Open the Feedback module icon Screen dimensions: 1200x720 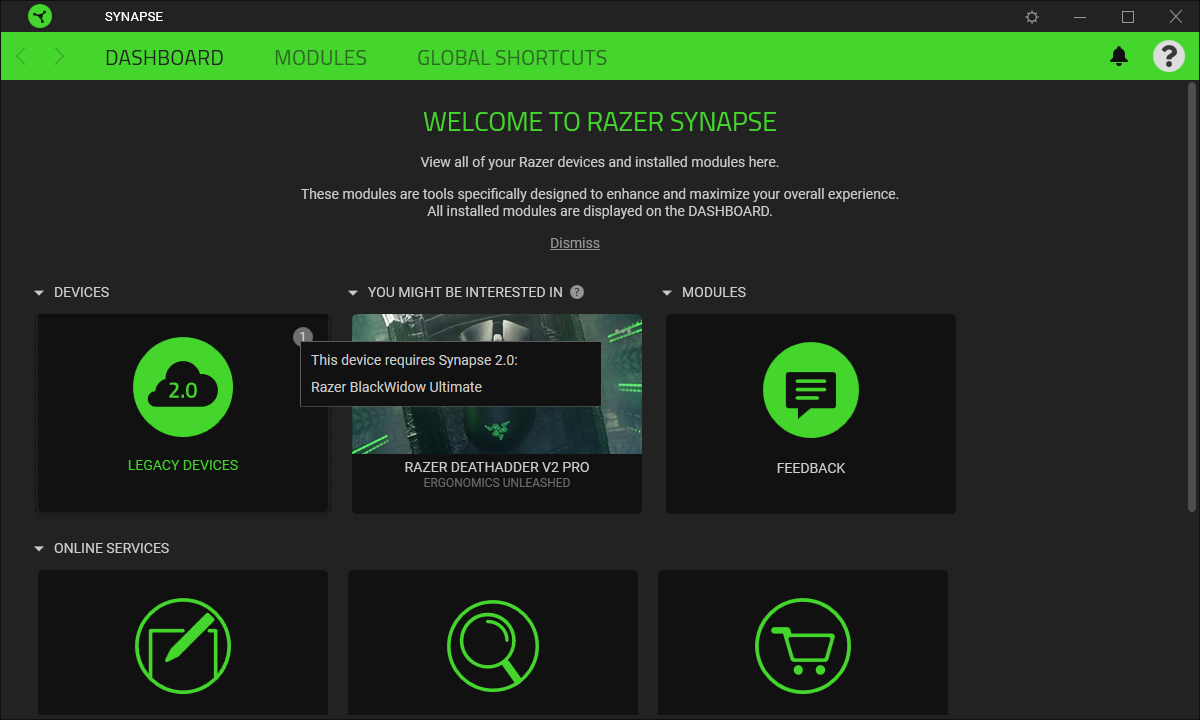811,389
